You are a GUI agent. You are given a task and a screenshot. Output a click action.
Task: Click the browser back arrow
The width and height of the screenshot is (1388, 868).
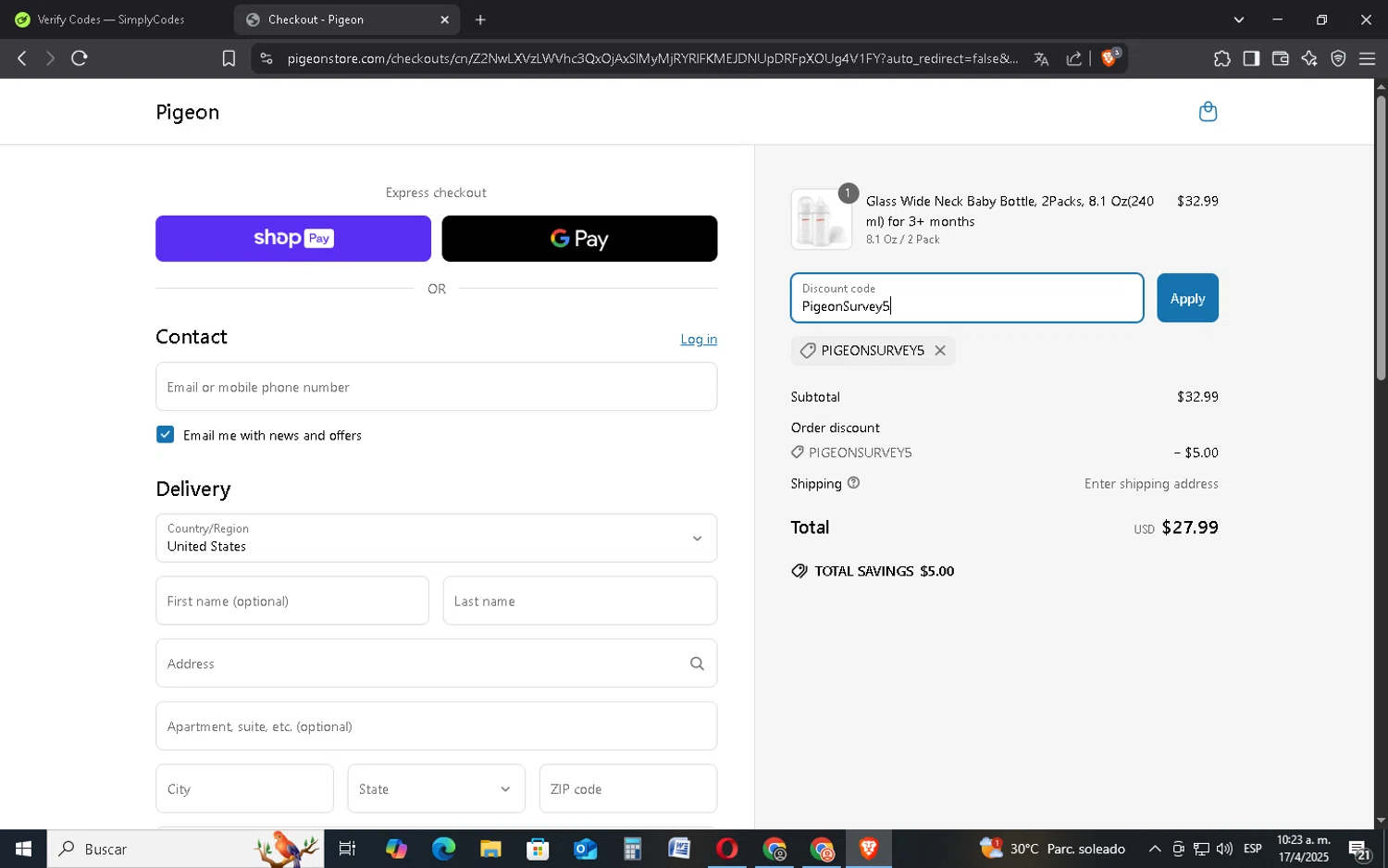22,58
